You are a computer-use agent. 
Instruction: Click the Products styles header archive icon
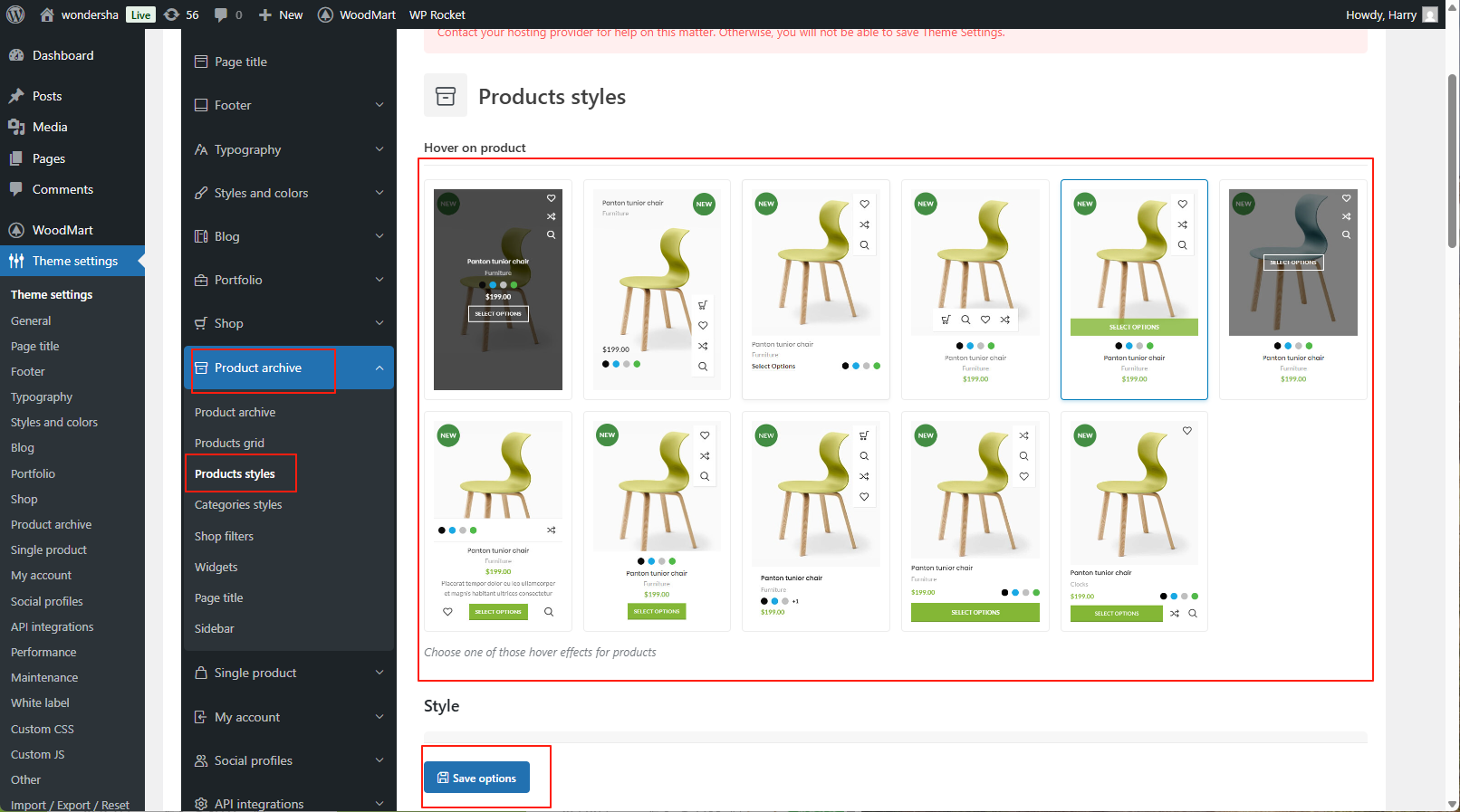click(x=446, y=96)
